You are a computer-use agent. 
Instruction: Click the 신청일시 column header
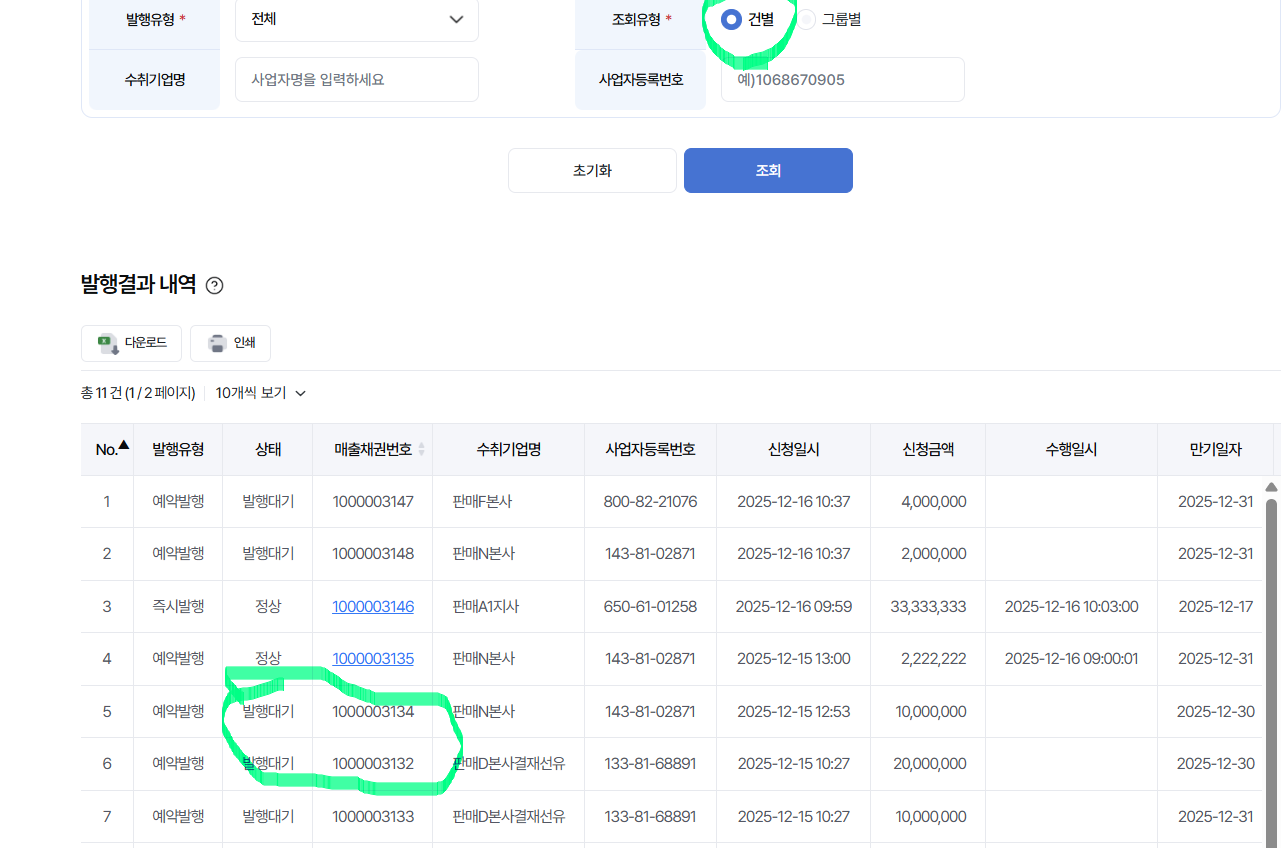coord(794,449)
